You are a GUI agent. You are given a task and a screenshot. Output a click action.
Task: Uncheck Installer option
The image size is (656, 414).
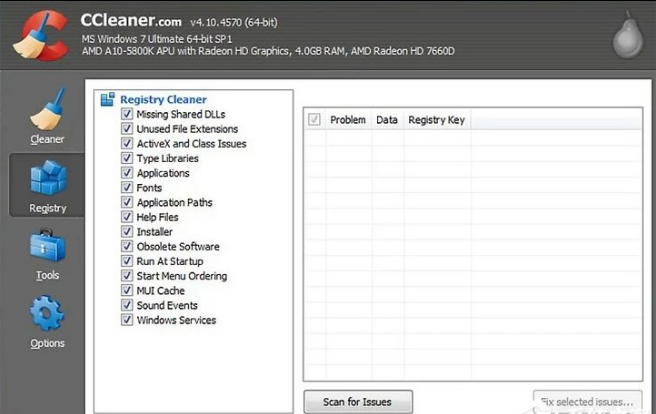click(x=127, y=231)
